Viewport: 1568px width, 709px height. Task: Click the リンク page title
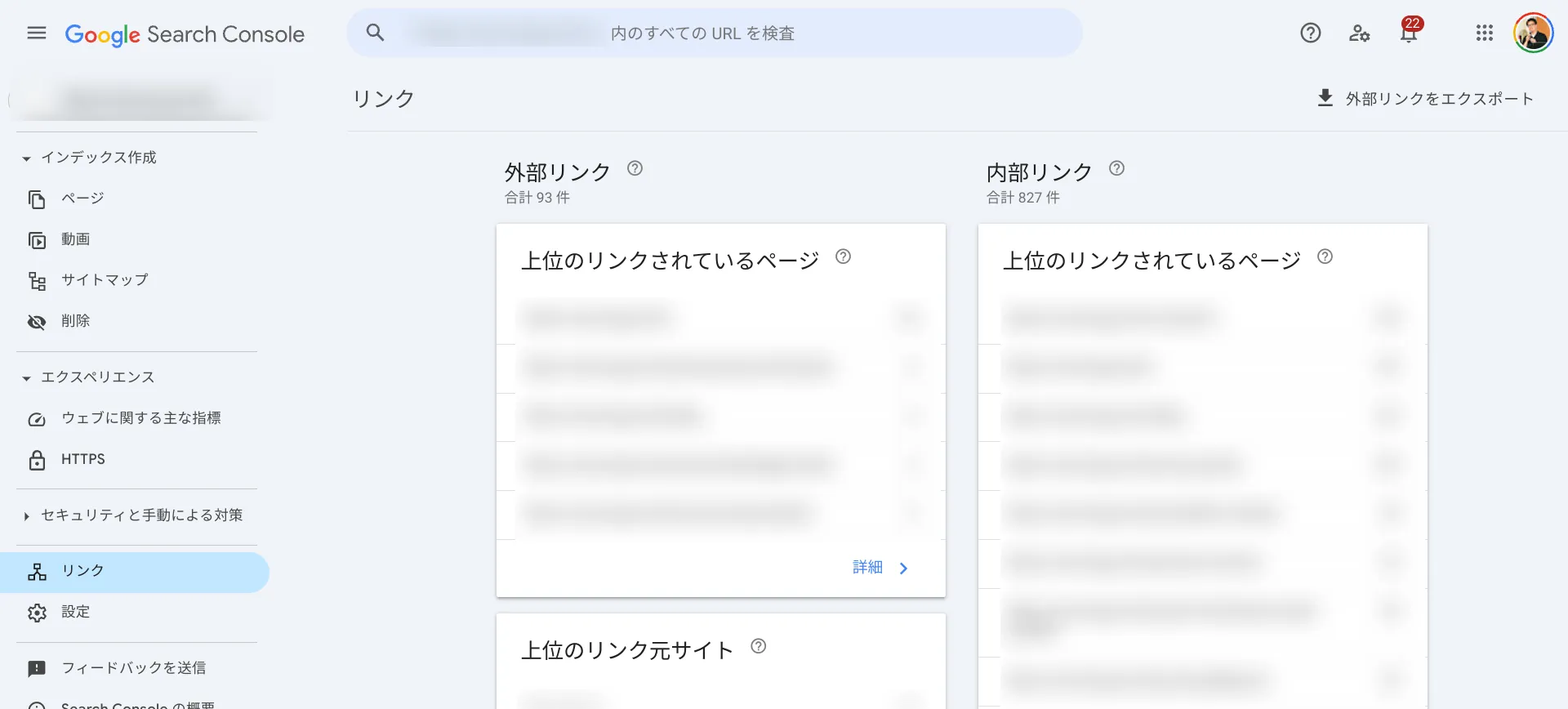tap(384, 99)
